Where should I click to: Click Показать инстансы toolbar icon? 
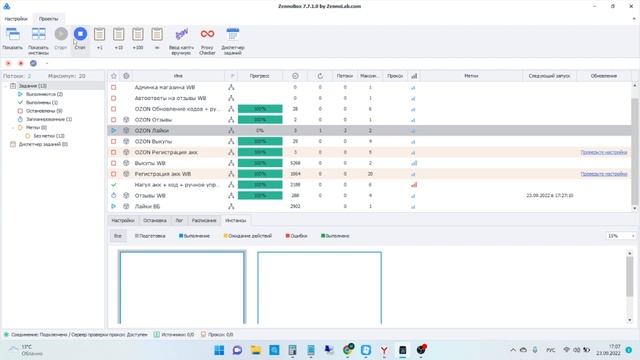click(x=39, y=34)
